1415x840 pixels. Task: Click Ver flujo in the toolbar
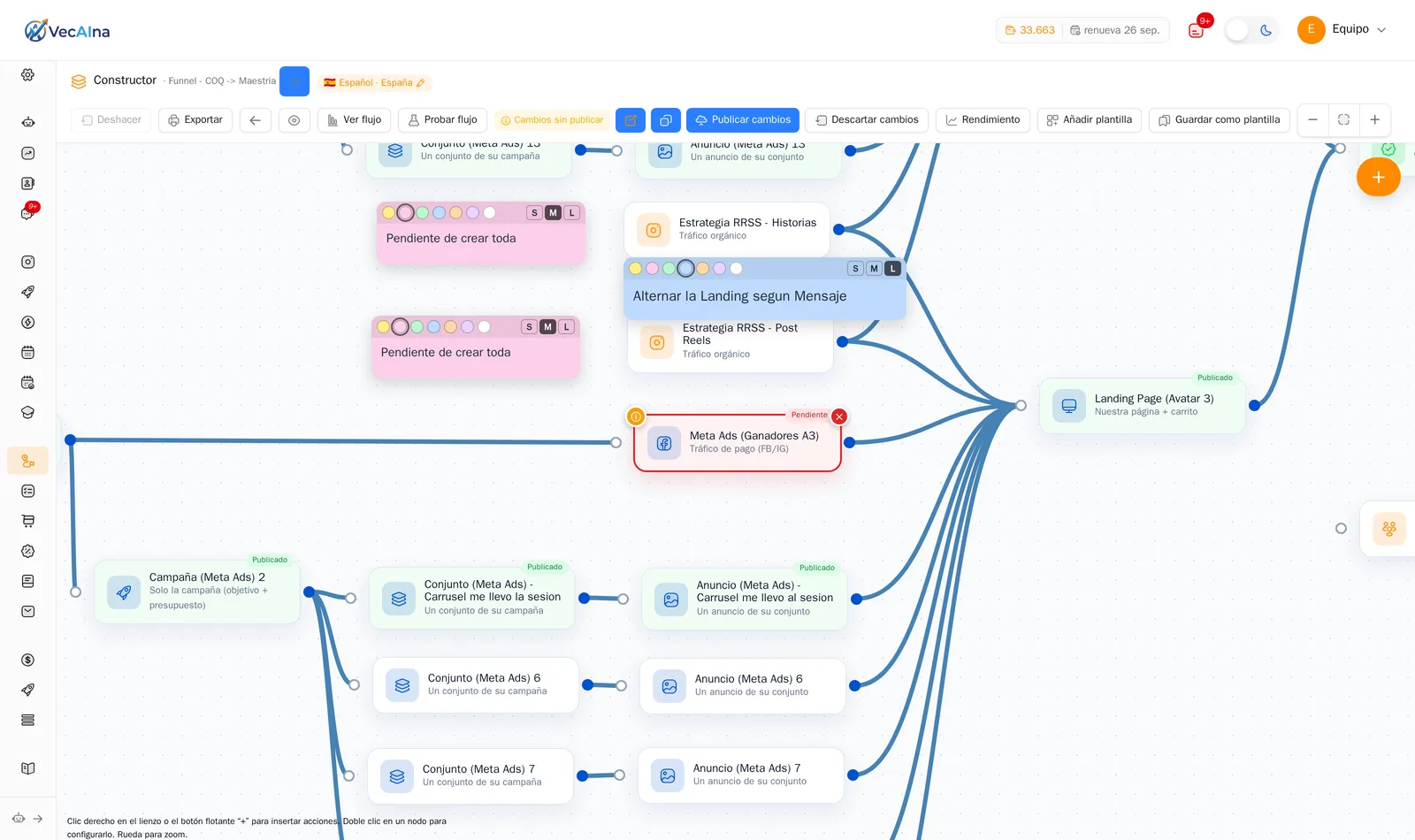354,120
